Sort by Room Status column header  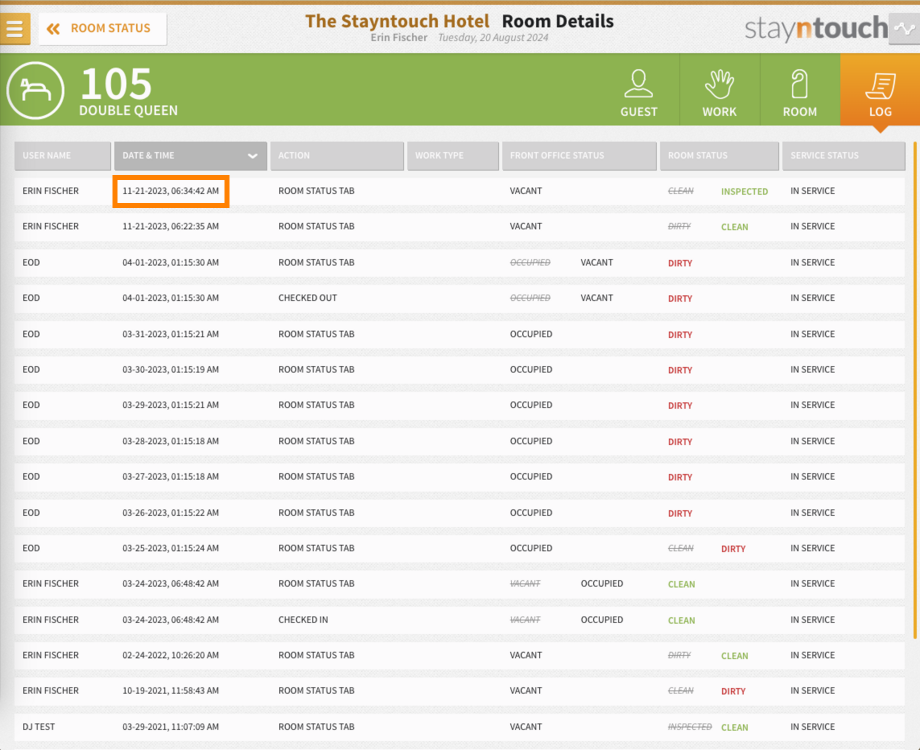tap(719, 156)
